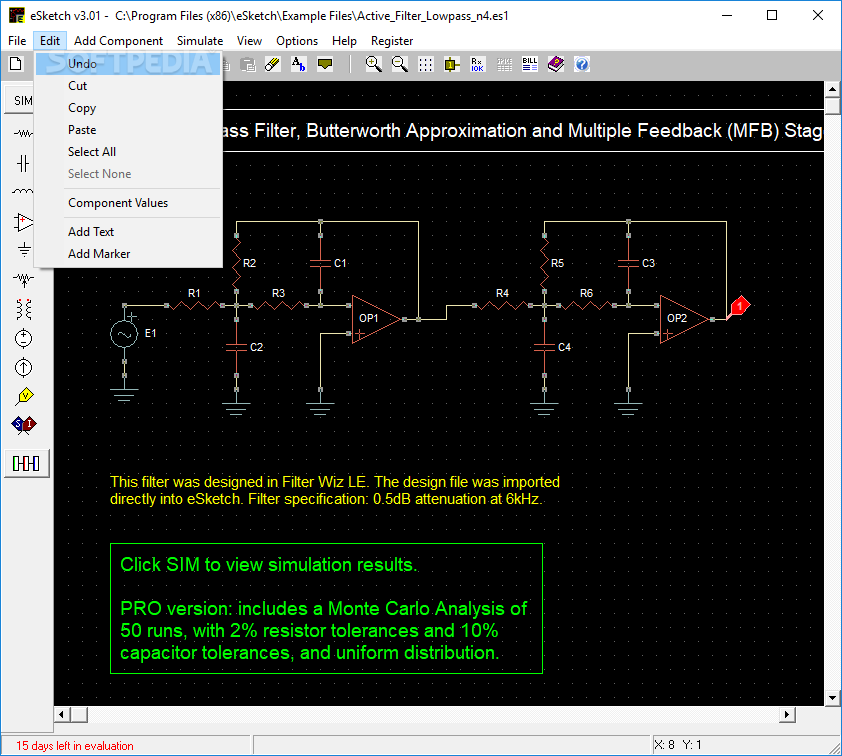Toggle the grid dots toolbar icon
Viewport: 842px width, 756px height.
425,64
